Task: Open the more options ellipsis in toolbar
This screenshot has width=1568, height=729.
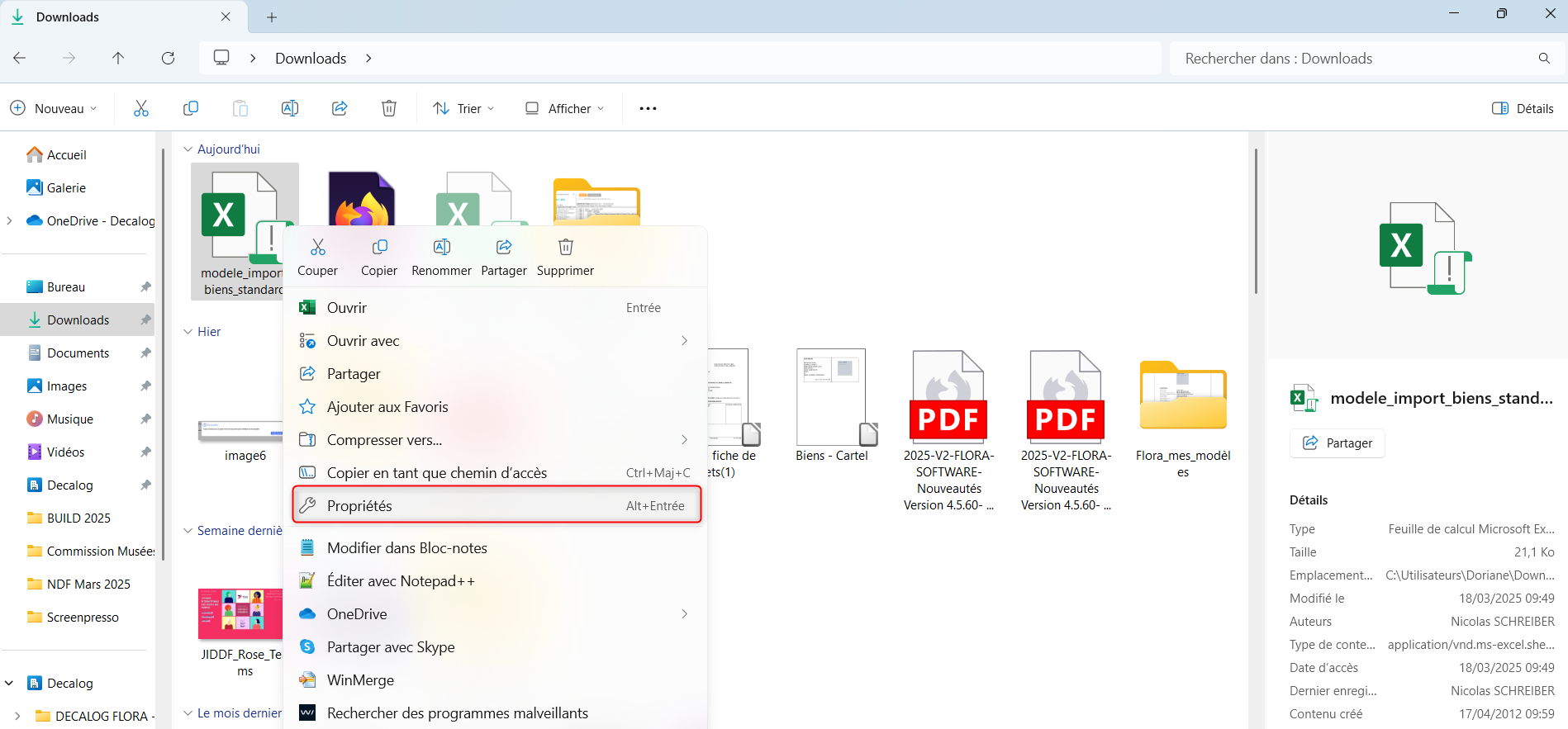Action: [x=648, y=108]
